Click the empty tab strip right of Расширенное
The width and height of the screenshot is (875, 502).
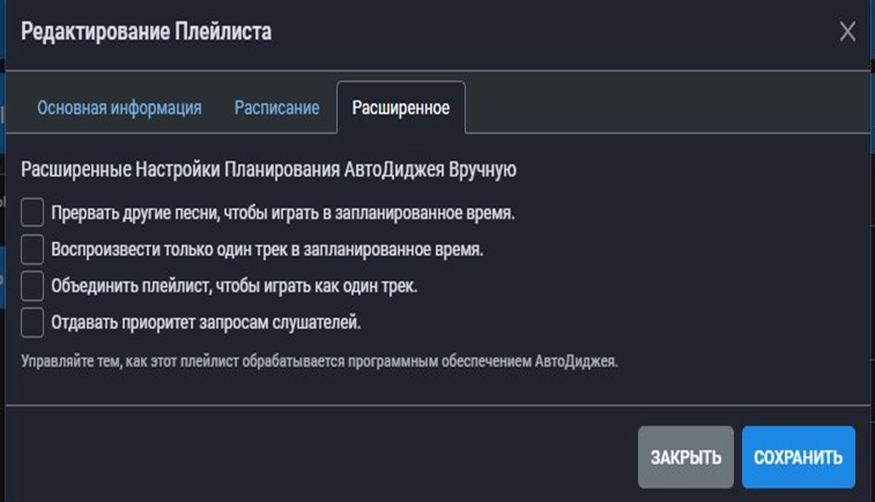point(660,108)
